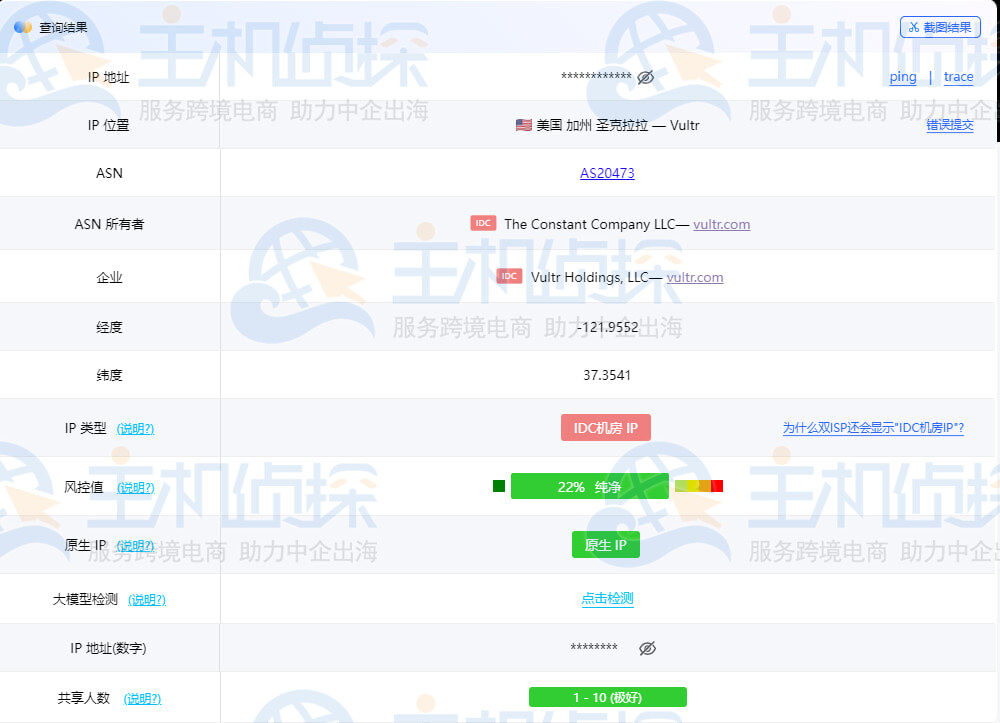Screen dimensions: 1000x723
Task: Open the AS20473 ASN details link
Action: (610, 173)
